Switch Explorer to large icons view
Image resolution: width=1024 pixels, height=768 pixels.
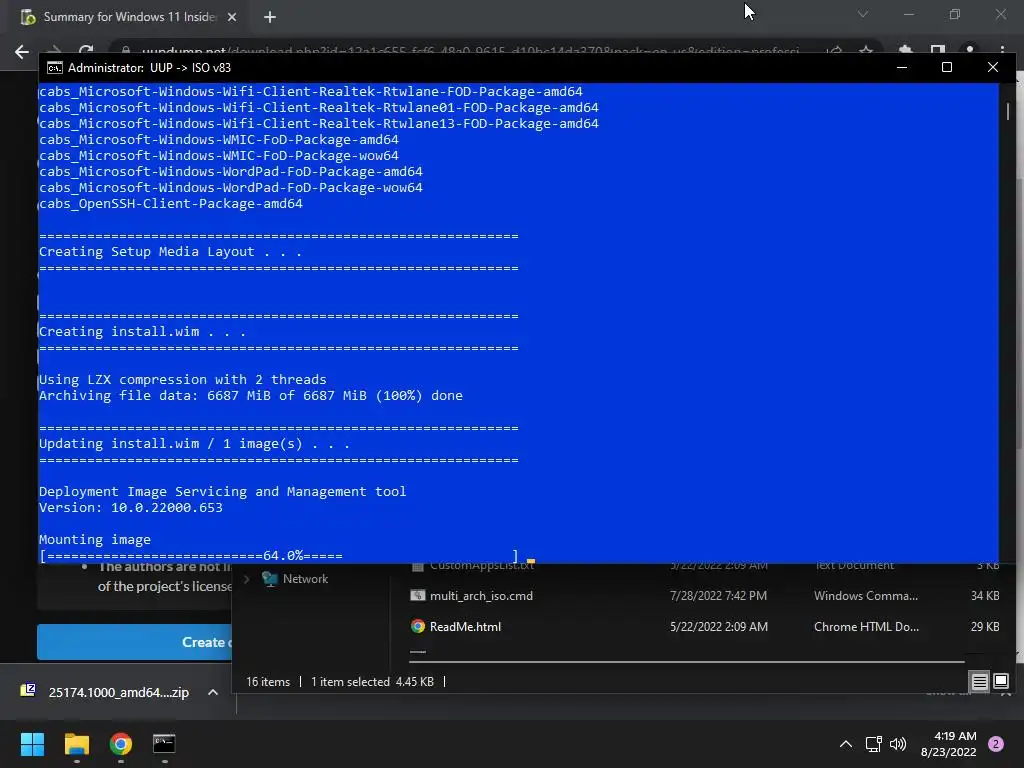point(1000,682)
